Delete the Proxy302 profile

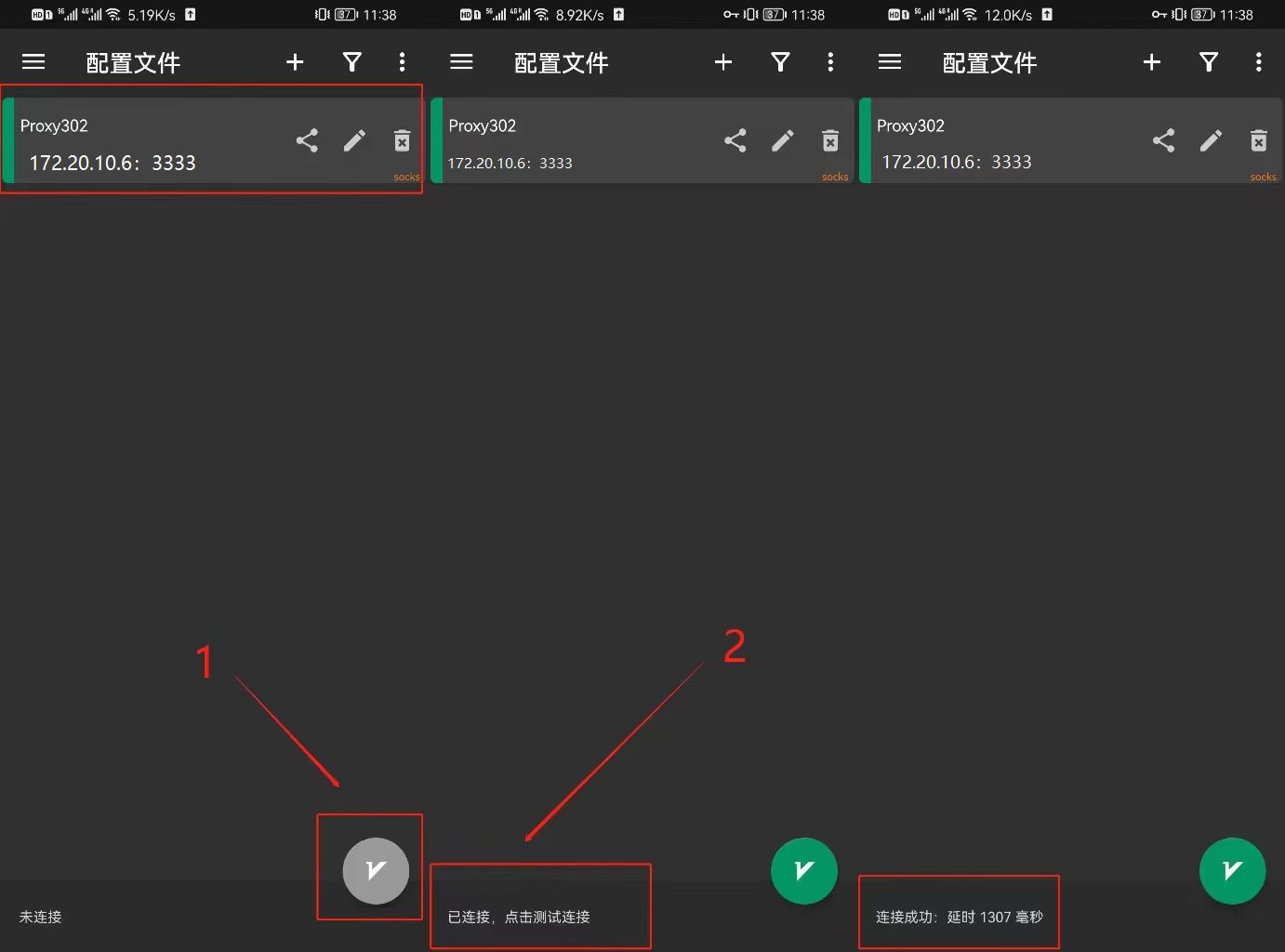[x=402, y=140]
